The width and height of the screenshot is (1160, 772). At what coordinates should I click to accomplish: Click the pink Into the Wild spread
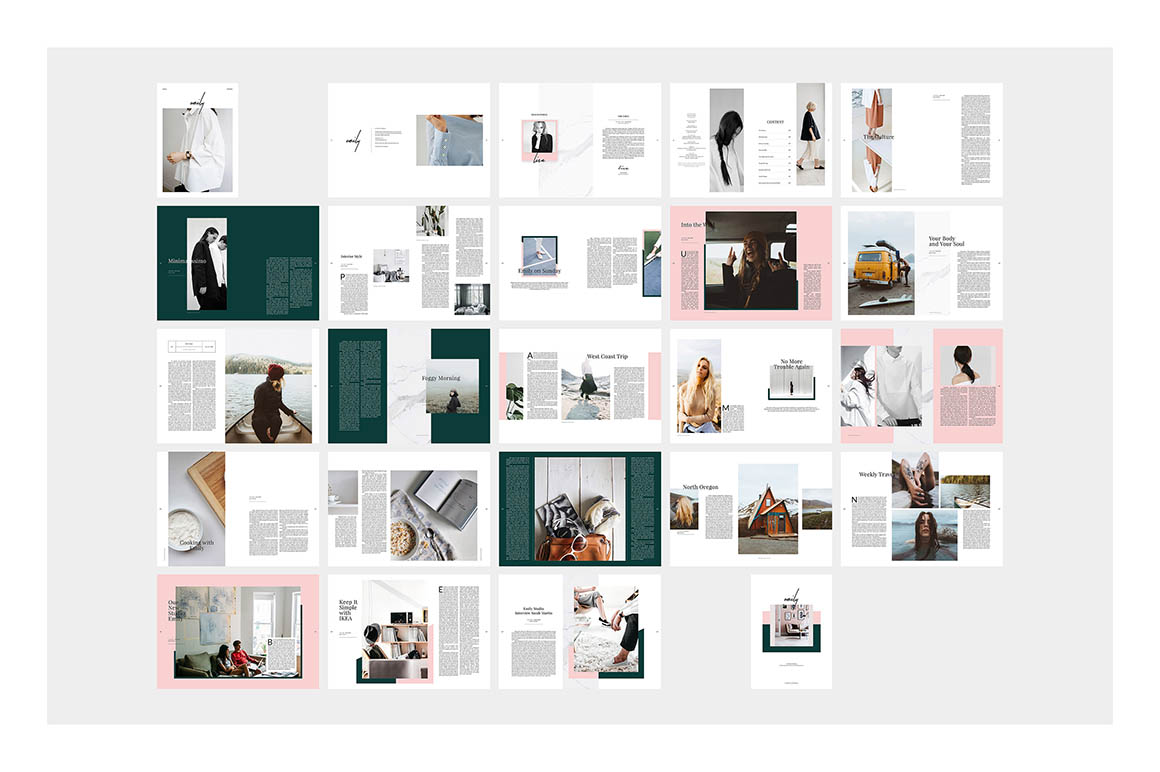750,263
